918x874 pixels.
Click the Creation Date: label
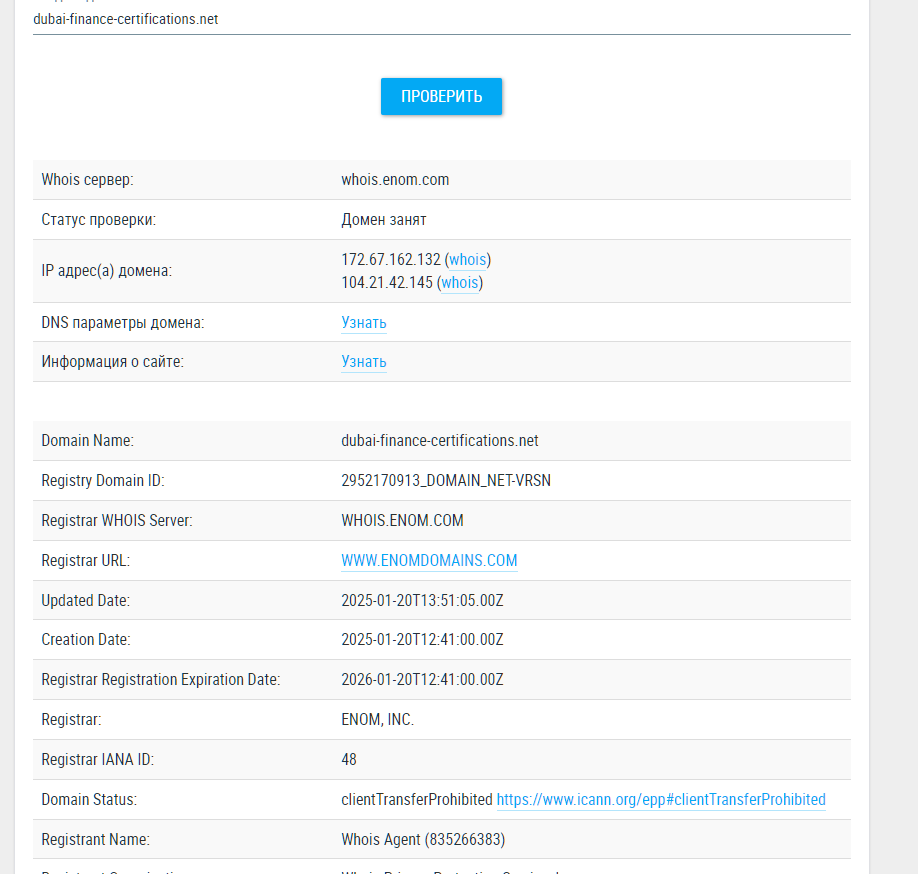point(85,640)
